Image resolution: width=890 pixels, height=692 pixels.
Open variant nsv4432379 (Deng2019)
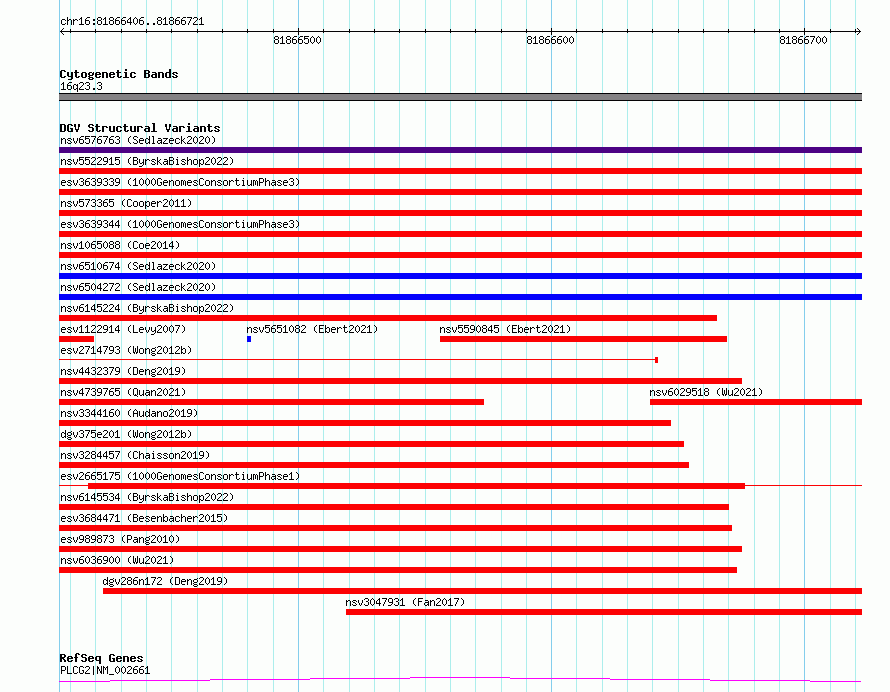tap(123, 371)
